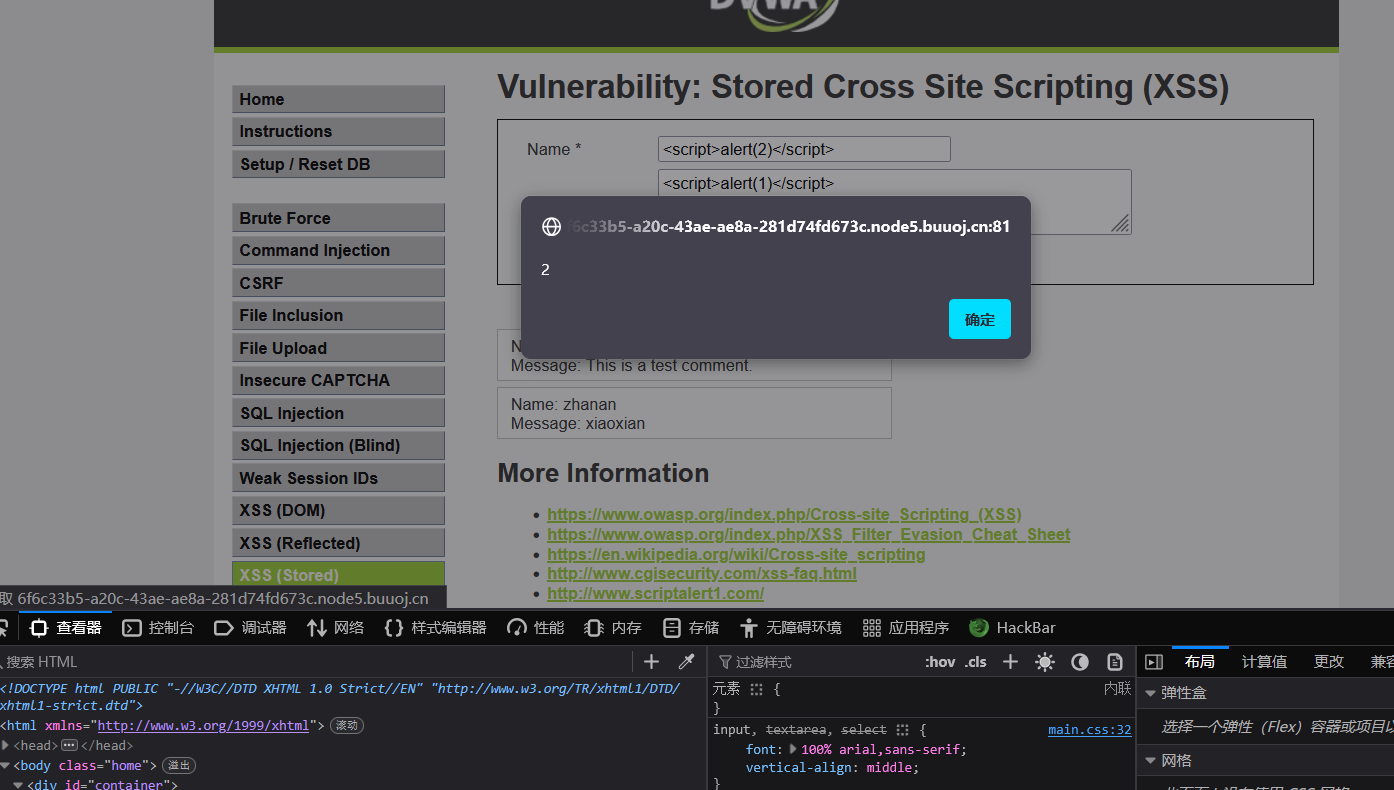
Task: Switch to the 存储 storage tab
Action: [x=691, y=628]
